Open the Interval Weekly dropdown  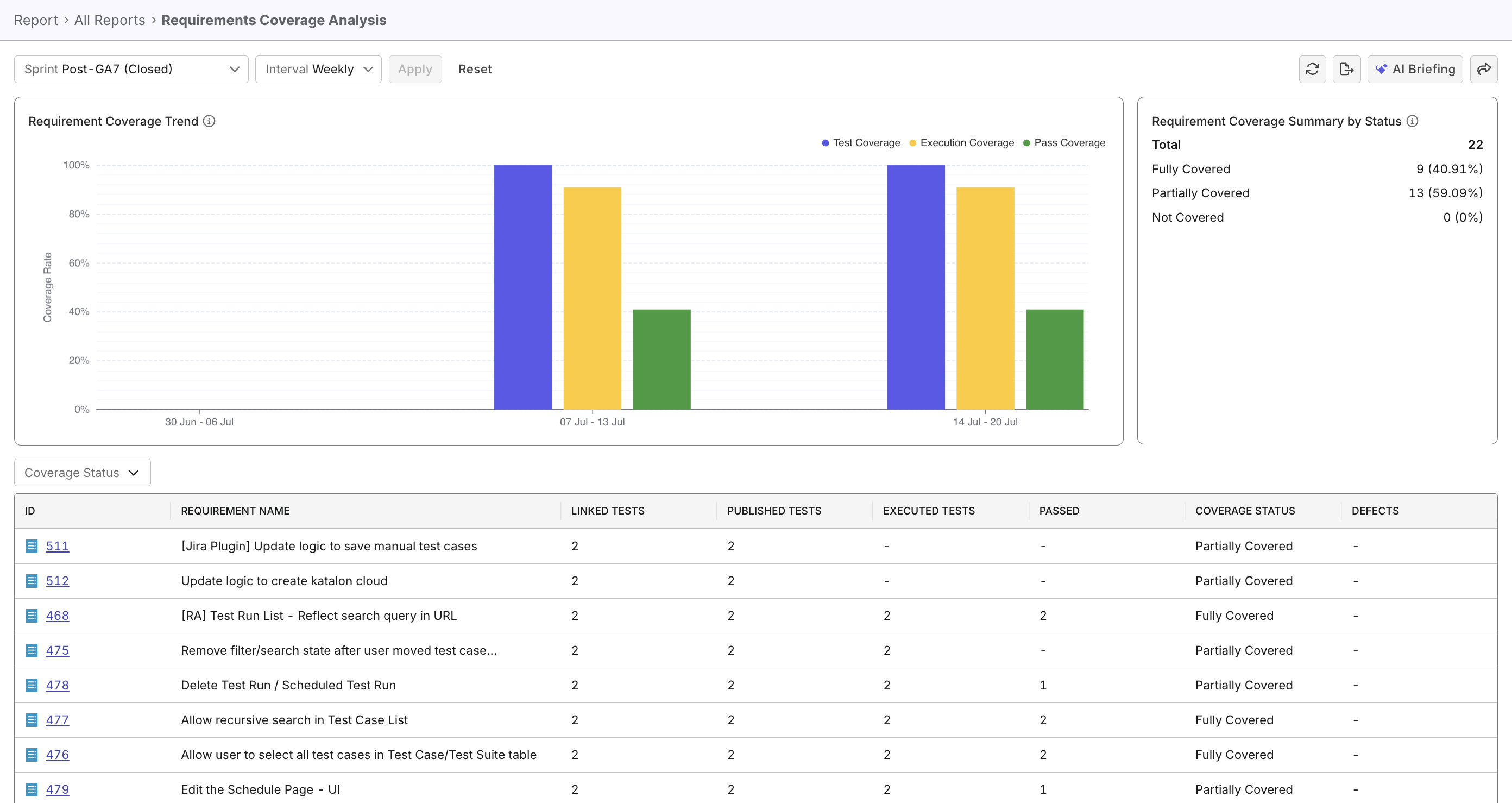point(318,68)
